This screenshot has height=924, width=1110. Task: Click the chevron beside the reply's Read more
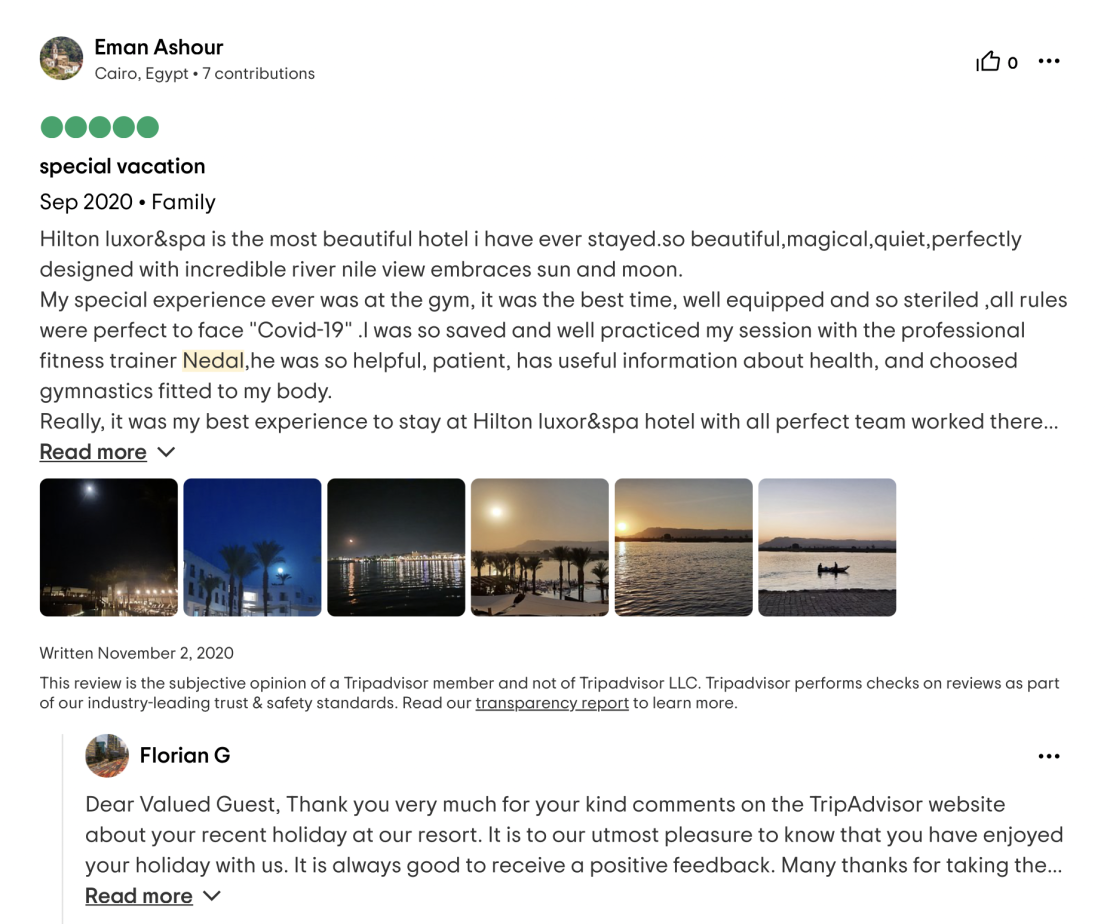[212, 896]
